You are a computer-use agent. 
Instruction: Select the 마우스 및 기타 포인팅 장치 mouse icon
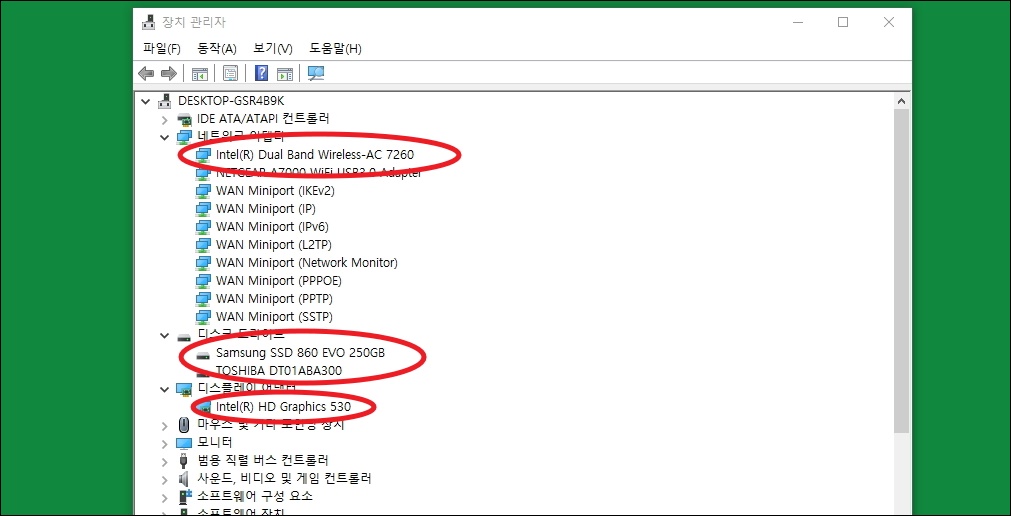184,424
